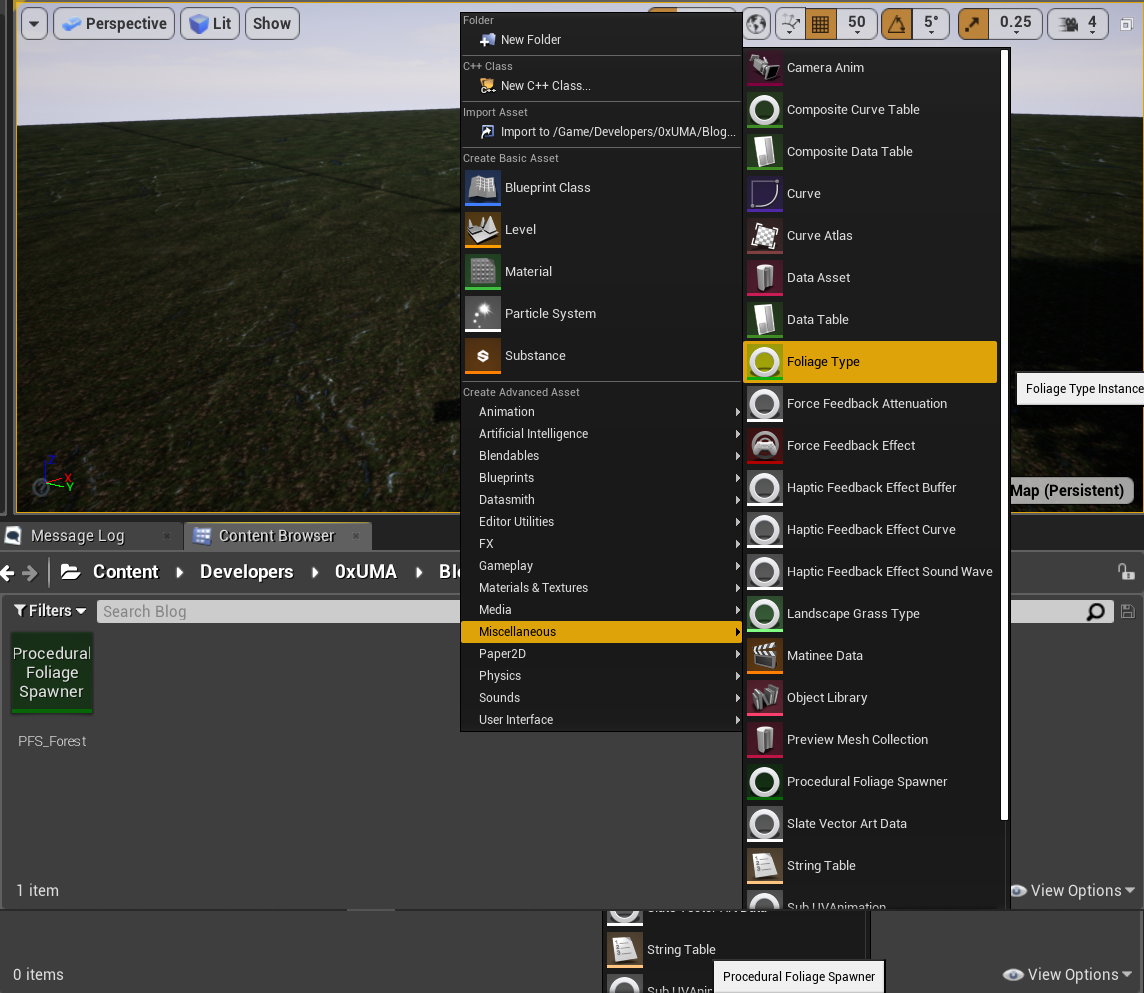Select Landscape Grass Type entry
The height and width of the screenshot is (993, 1144).
(870, 614)
